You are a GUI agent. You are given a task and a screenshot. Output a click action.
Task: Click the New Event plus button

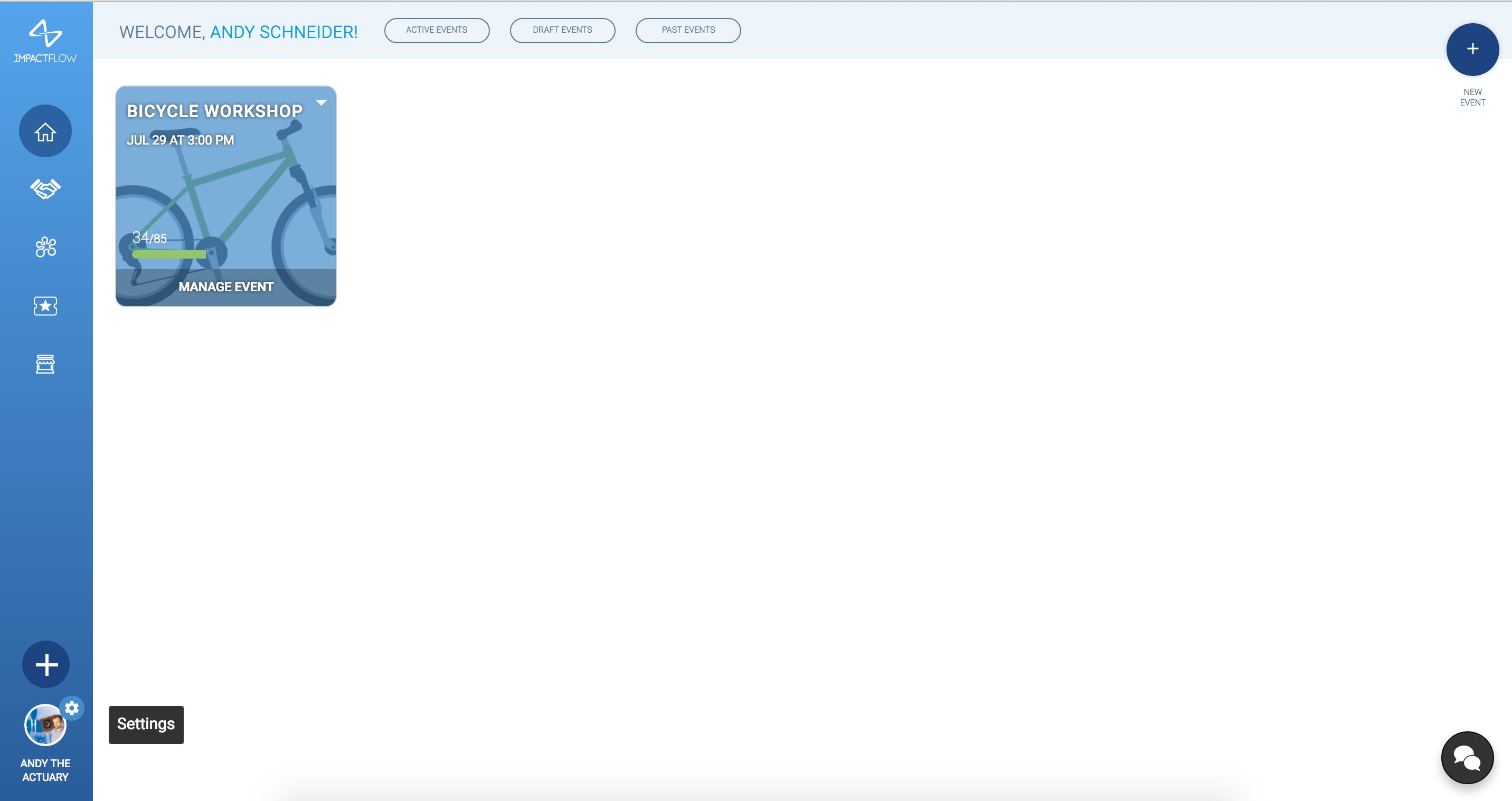click(1472, 49)
